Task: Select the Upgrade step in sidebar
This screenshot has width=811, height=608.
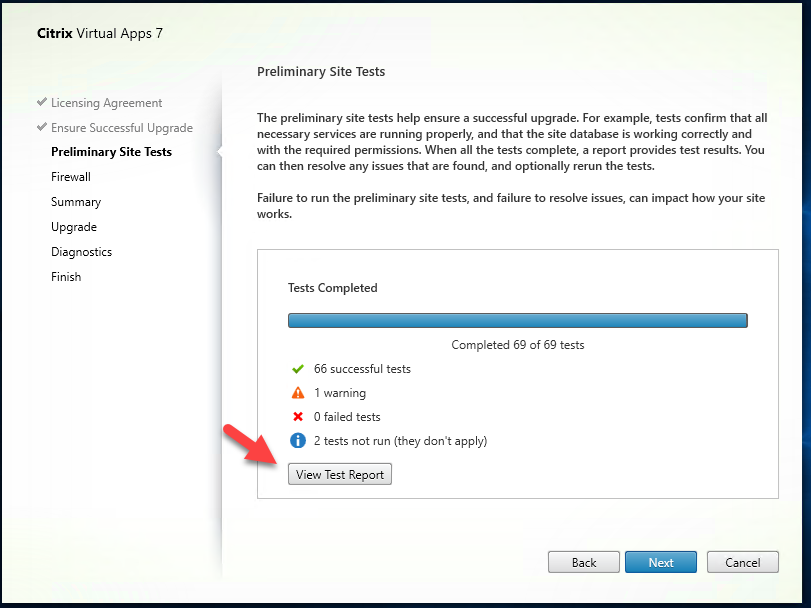Action: (x=74, y=227)
